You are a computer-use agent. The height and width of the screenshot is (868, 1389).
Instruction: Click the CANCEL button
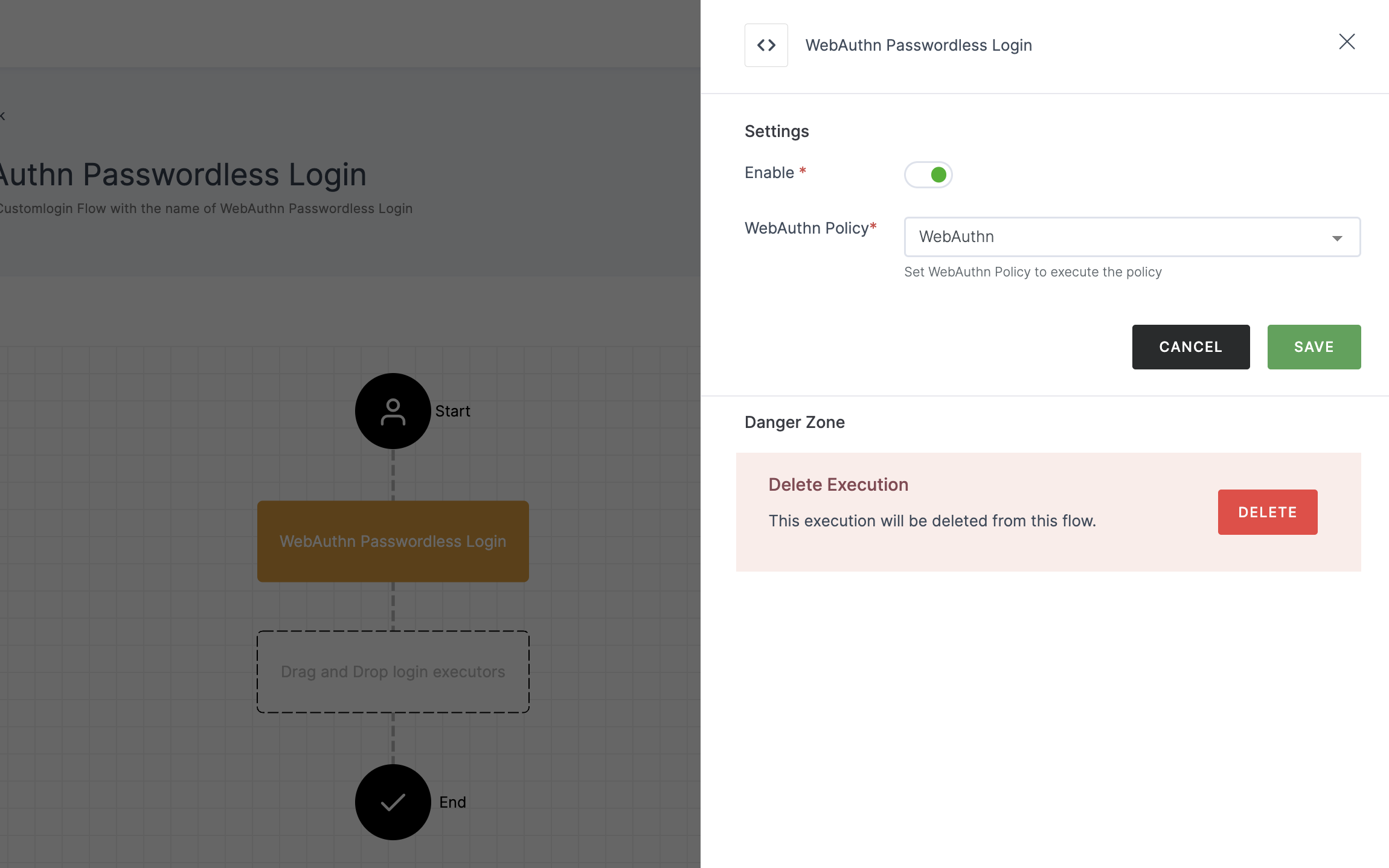pyautogui.click(x=1190, y=347)
